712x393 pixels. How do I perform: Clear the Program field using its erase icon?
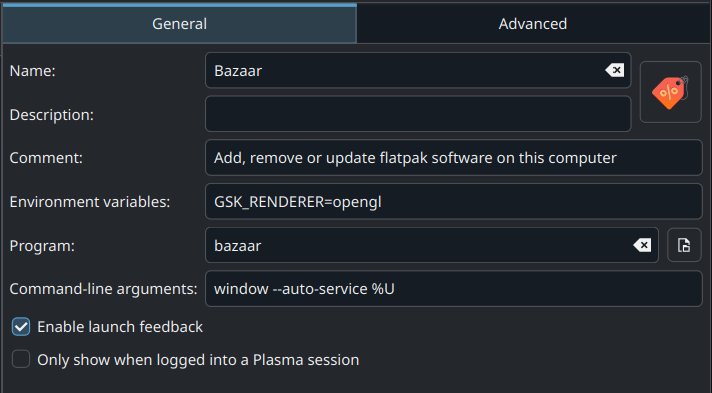642,245
